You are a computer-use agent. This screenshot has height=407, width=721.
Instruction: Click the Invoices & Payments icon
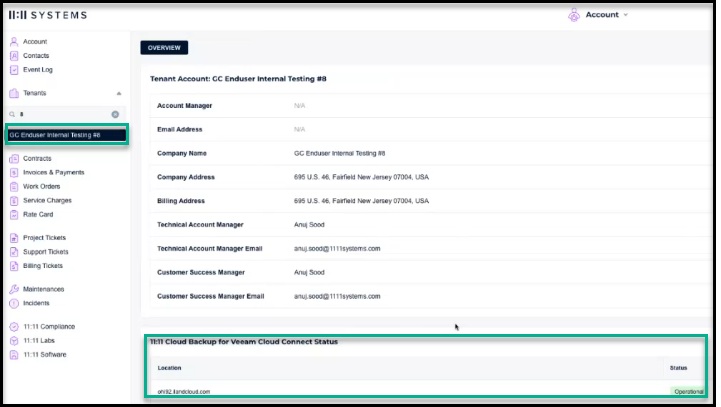click(x=14, y=172)
